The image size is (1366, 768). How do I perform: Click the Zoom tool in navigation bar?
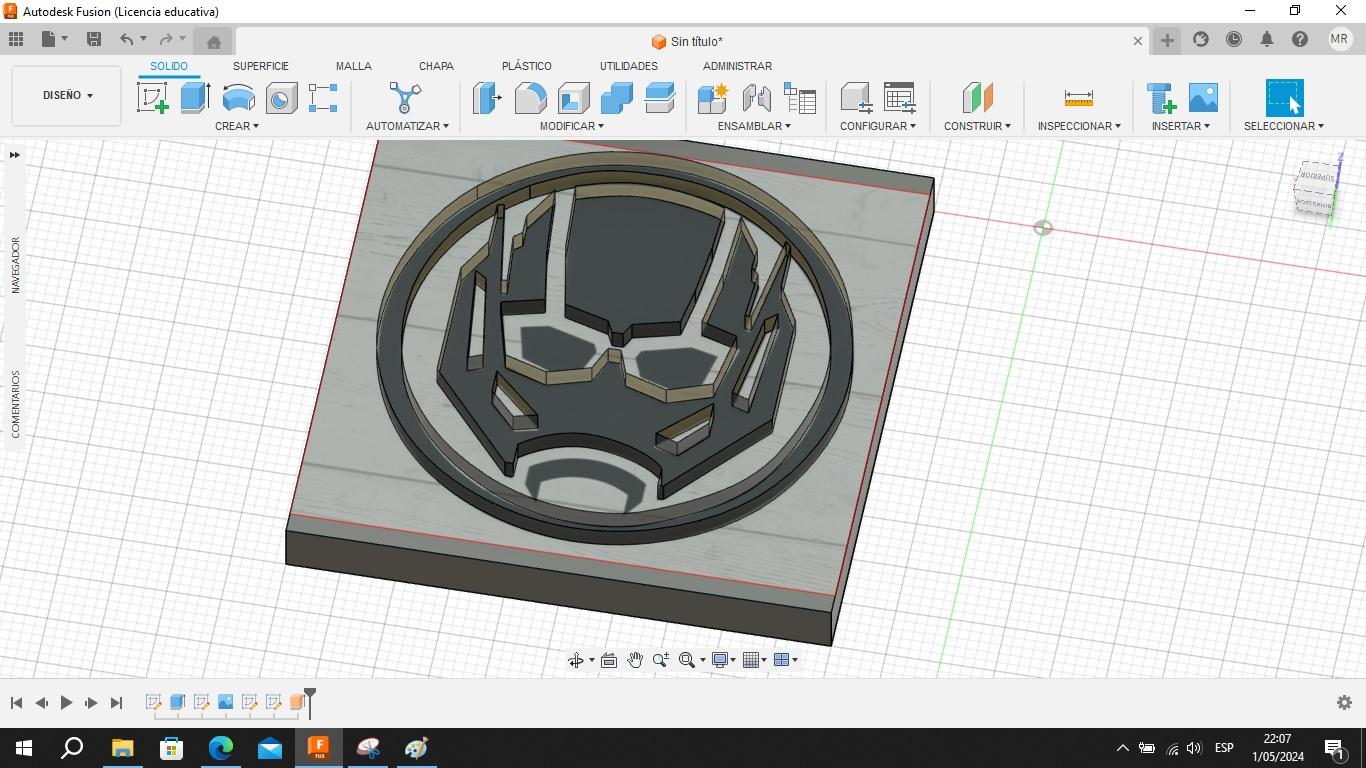tap(660, 660)
